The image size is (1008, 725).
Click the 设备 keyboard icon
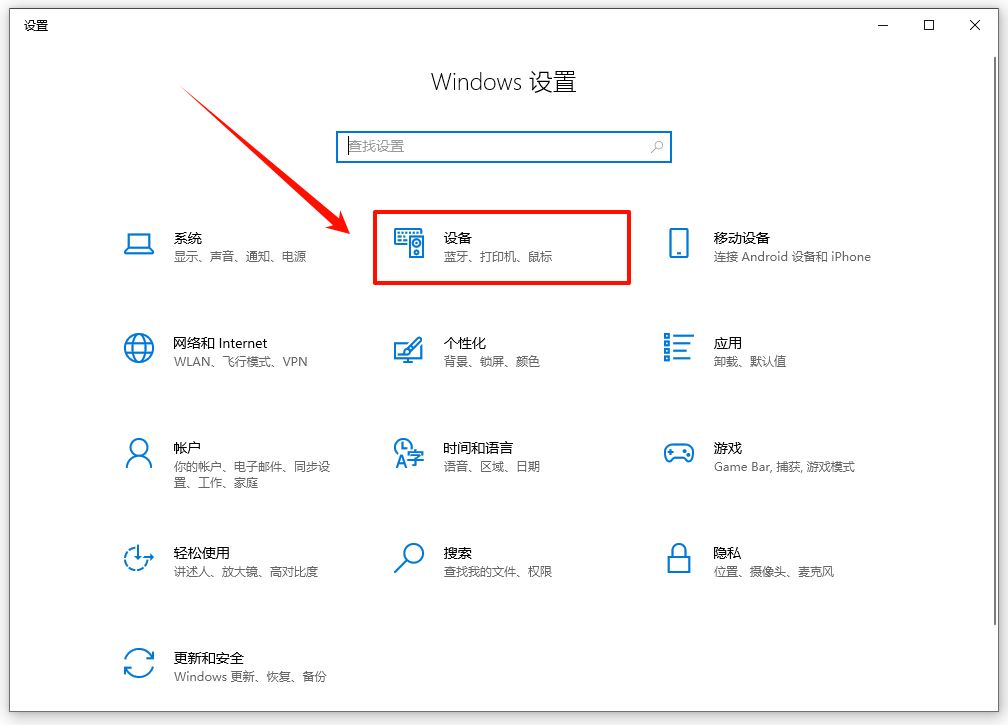[409, 242]
